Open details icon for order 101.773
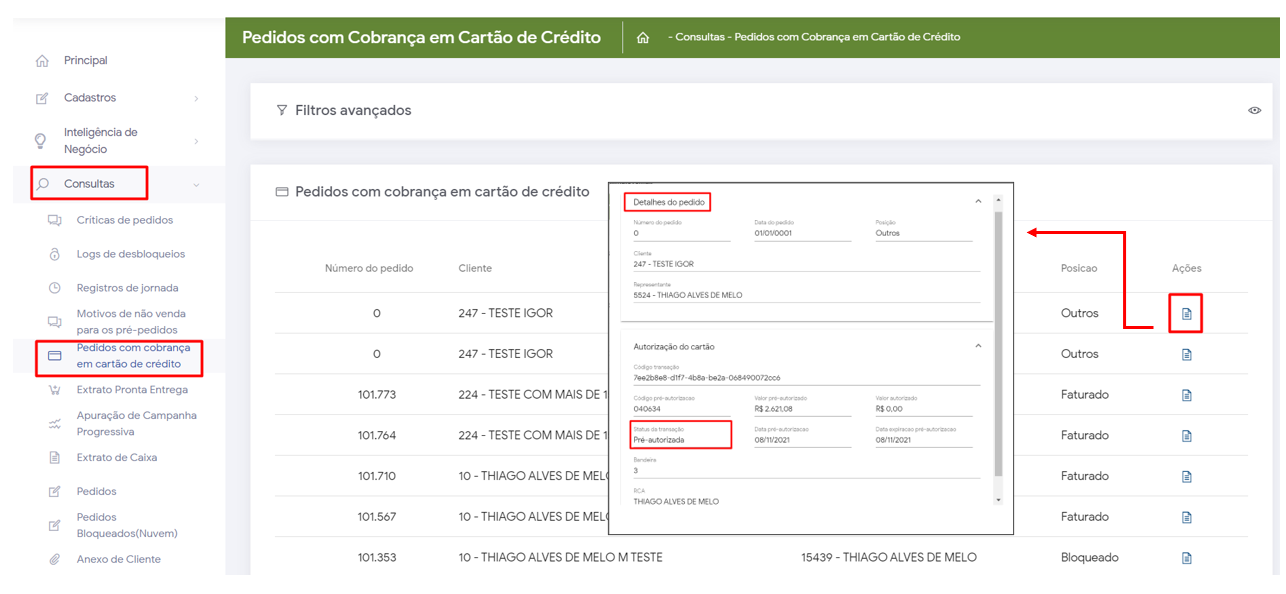Viewport: 1286px width, 594px height. tap(1187, 395)
